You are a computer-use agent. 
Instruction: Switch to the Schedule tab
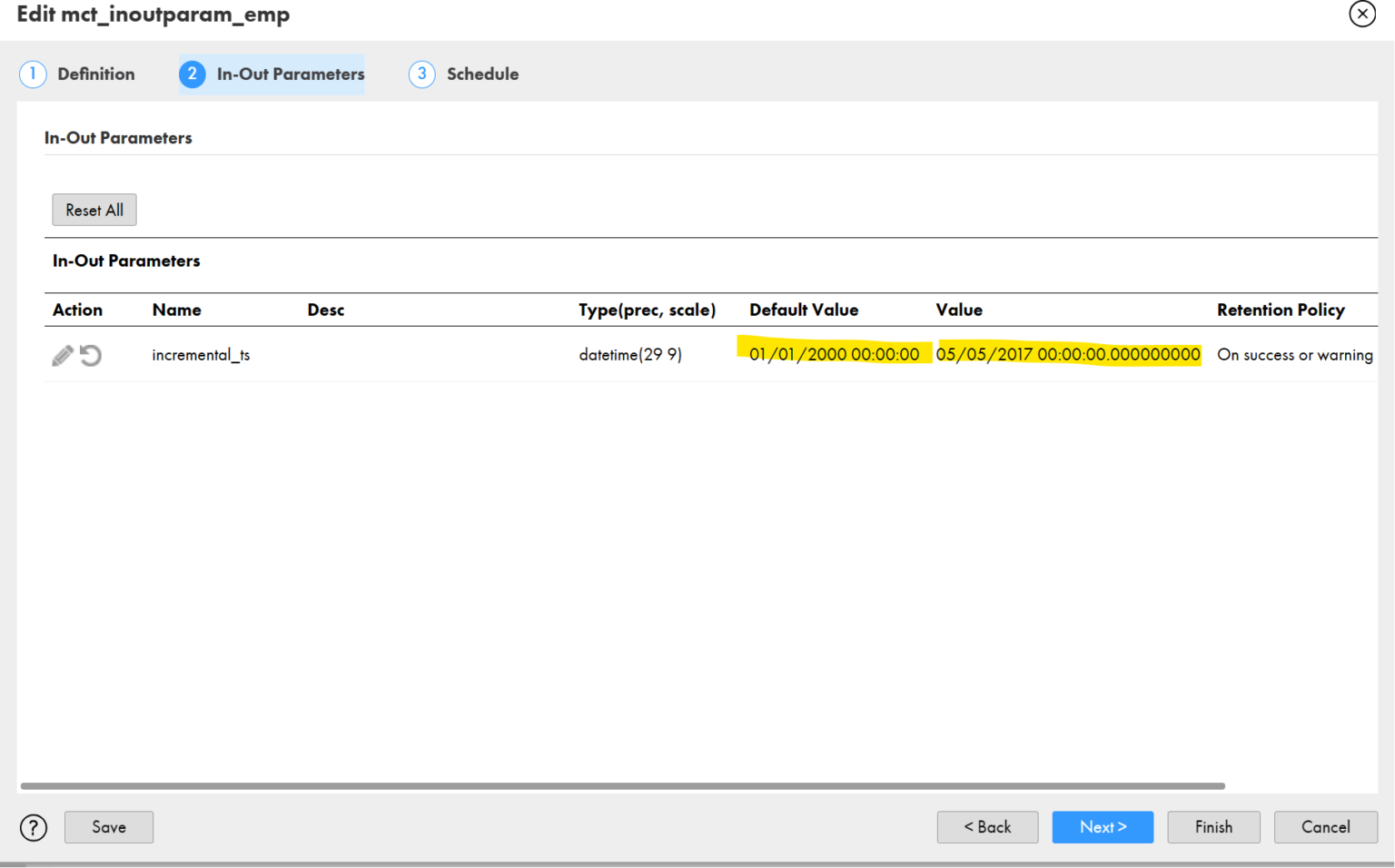(482, 74)
